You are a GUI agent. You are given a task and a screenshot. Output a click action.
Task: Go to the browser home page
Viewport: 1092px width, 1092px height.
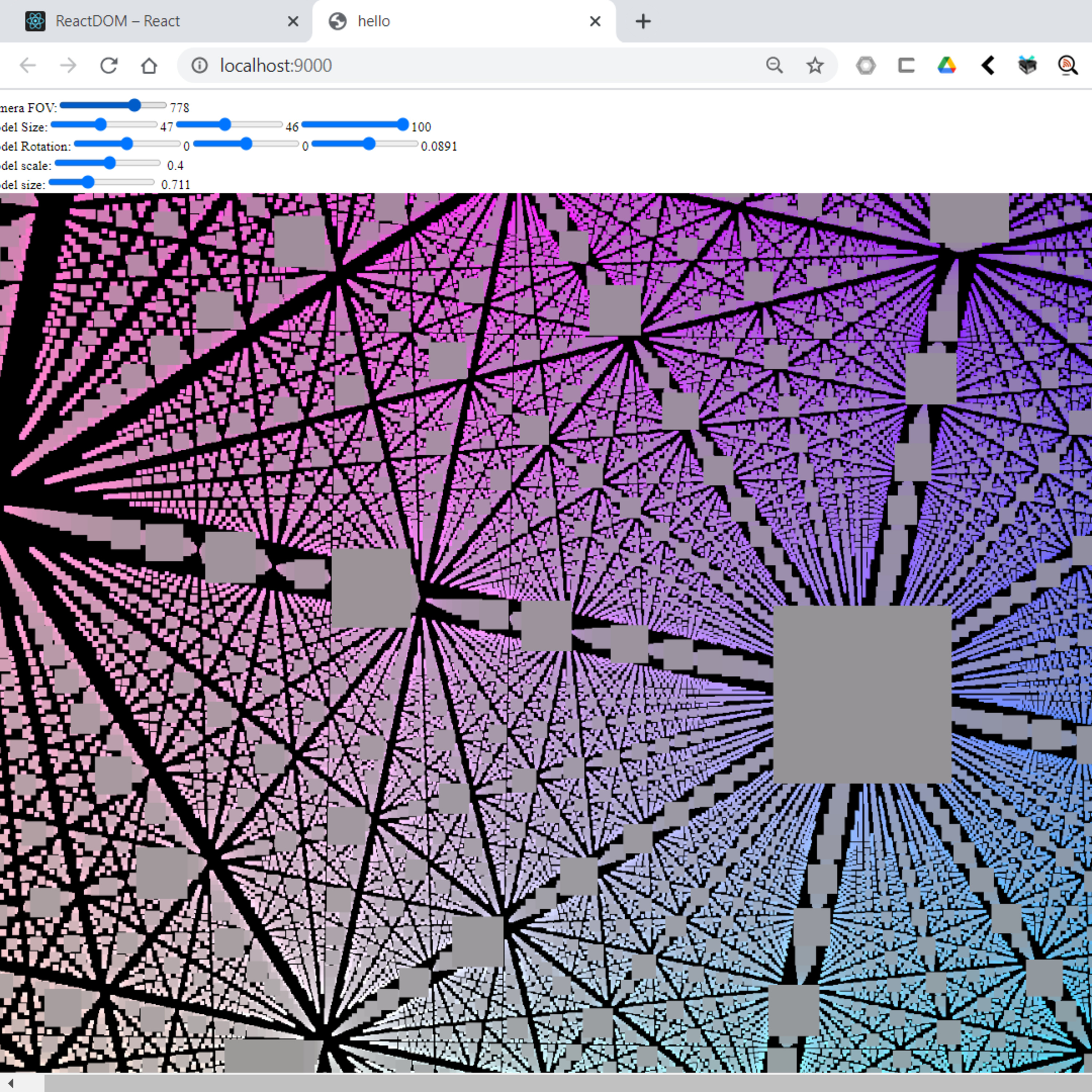(149, 66)
